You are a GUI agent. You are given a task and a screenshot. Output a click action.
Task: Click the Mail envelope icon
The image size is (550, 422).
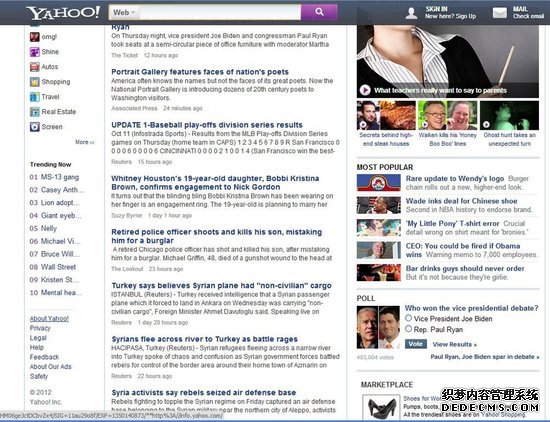[x=499, y=13]
